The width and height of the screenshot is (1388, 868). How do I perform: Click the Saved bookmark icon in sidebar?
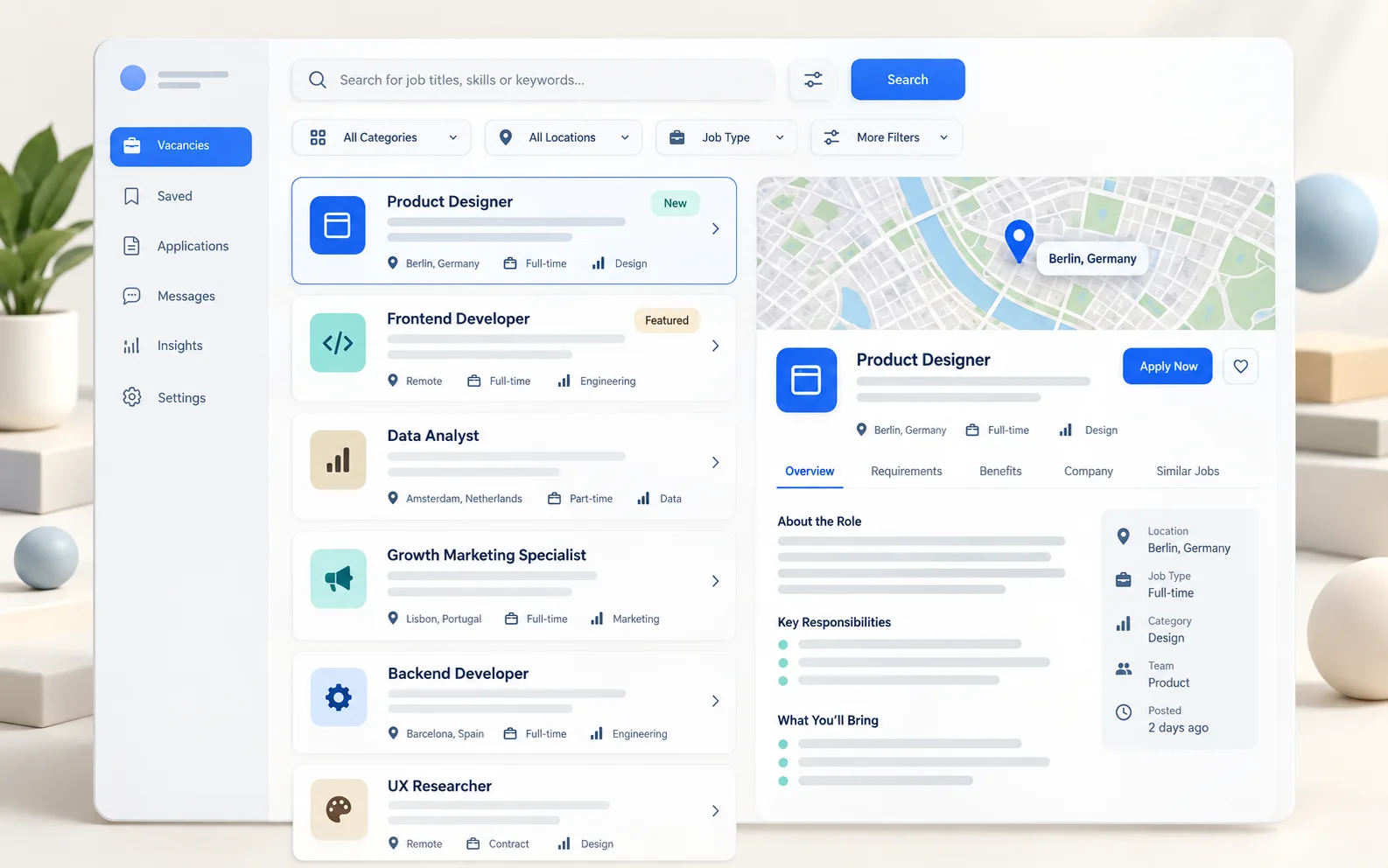(131, 196)
